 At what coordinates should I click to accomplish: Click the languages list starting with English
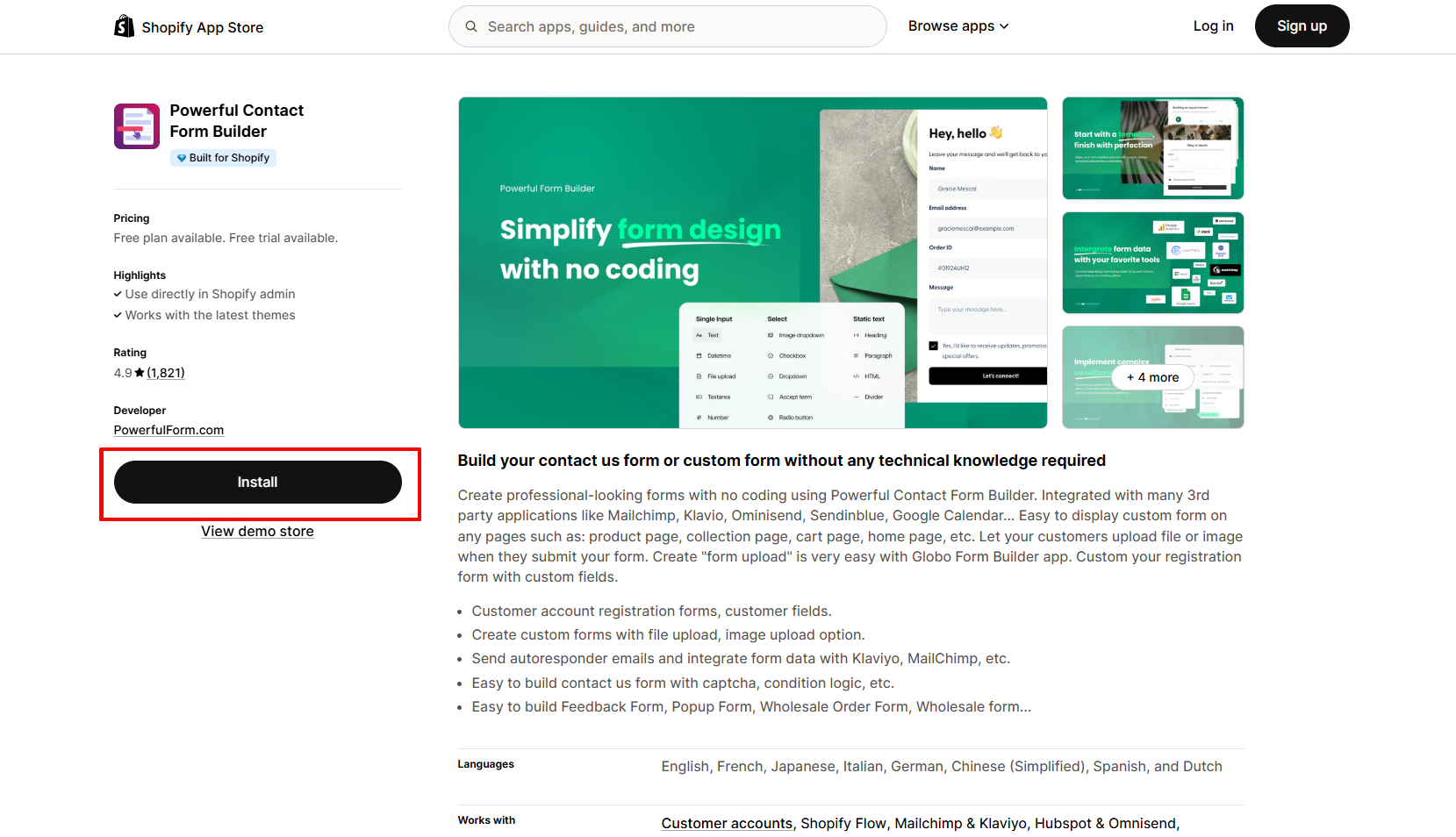(x=942, y=767)
